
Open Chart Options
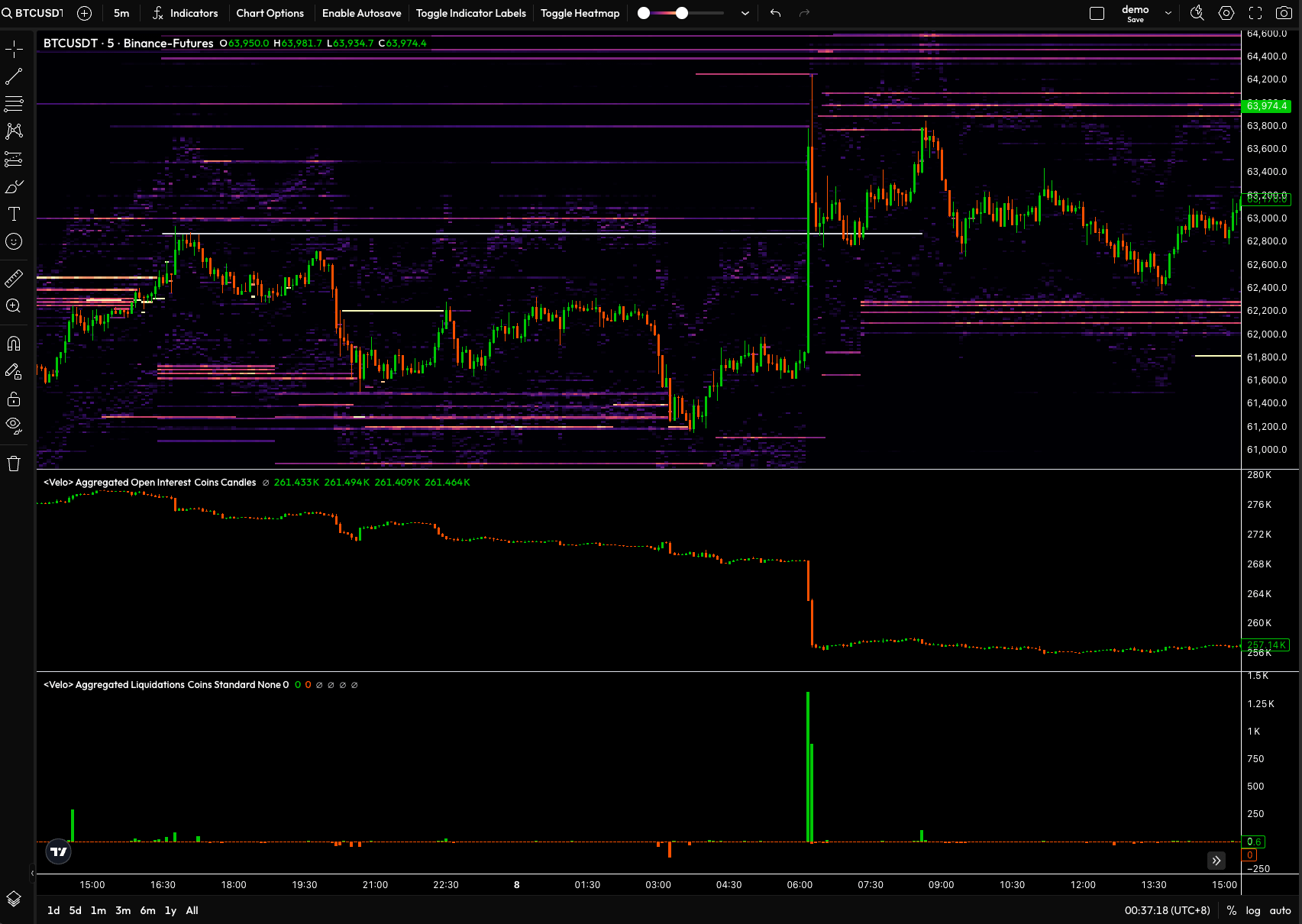270,13
